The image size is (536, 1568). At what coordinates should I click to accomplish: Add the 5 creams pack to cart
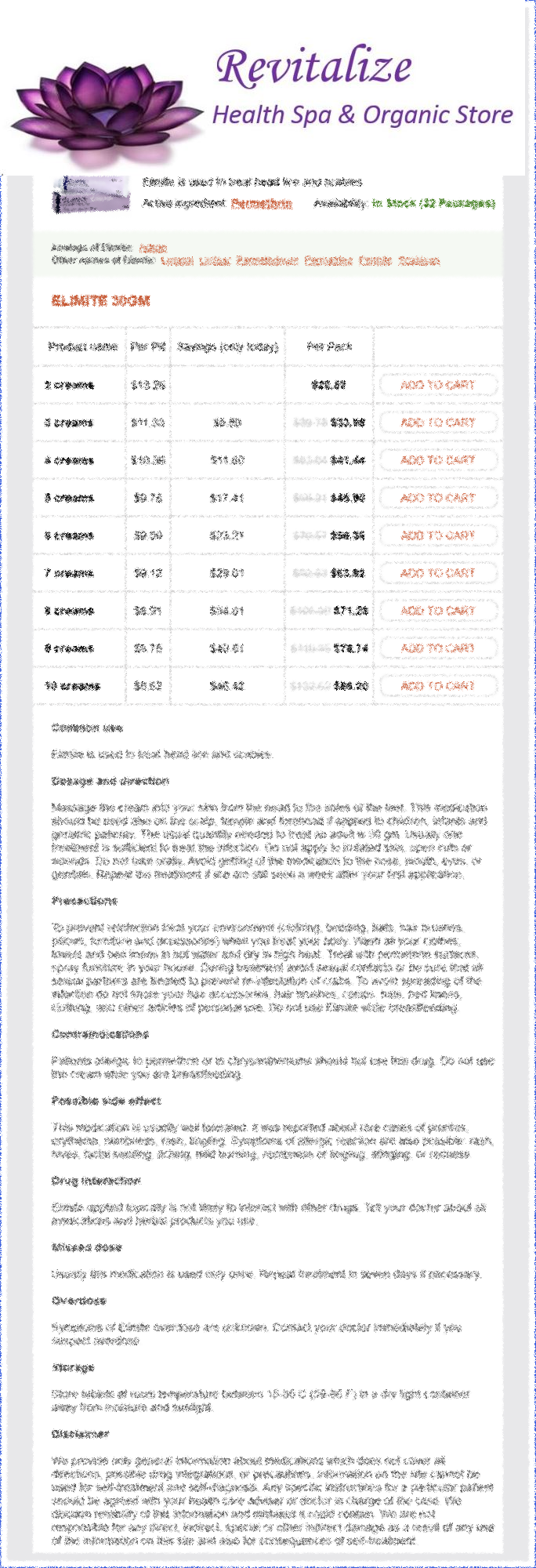(x=438, y=498)
